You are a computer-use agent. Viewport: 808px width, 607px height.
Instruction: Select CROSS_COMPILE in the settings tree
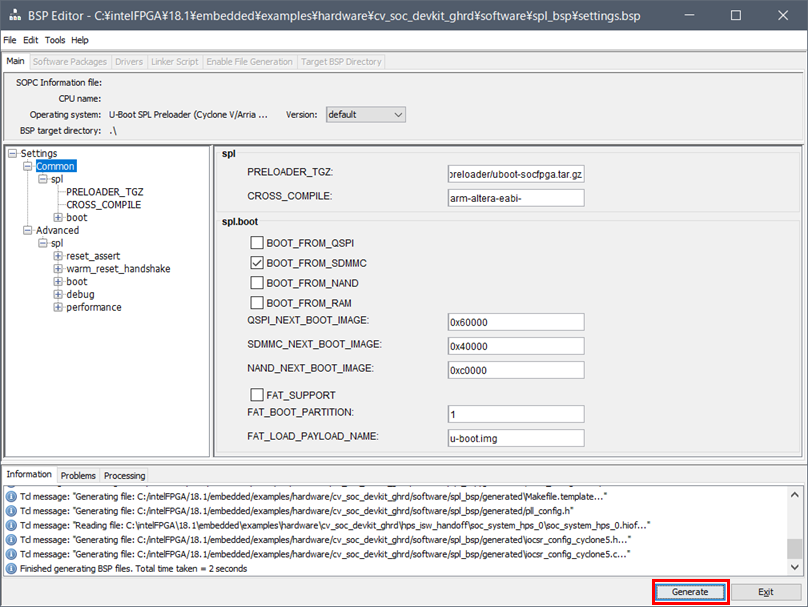pos(103,205)
